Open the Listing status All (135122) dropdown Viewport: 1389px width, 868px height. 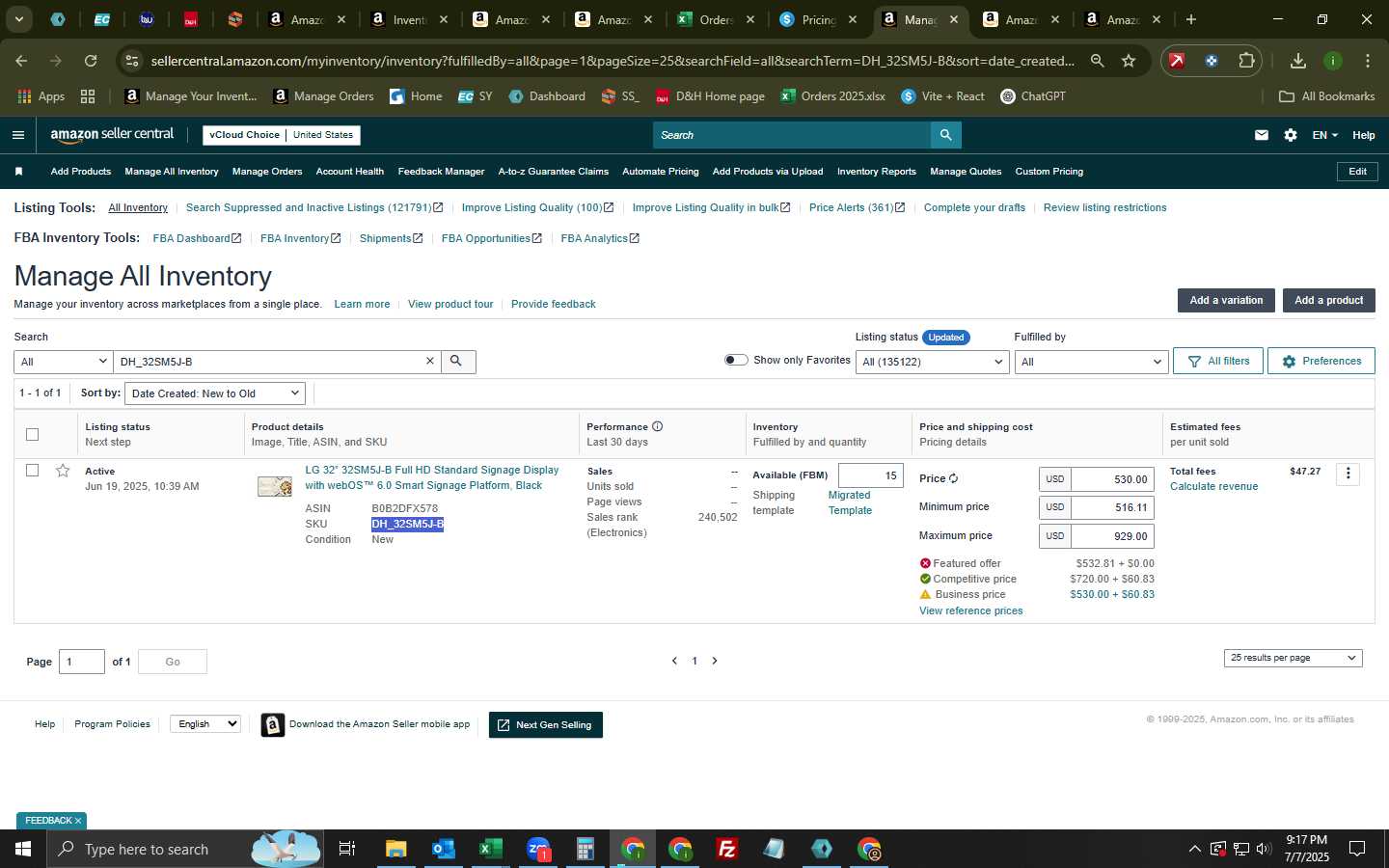(933, 362)
